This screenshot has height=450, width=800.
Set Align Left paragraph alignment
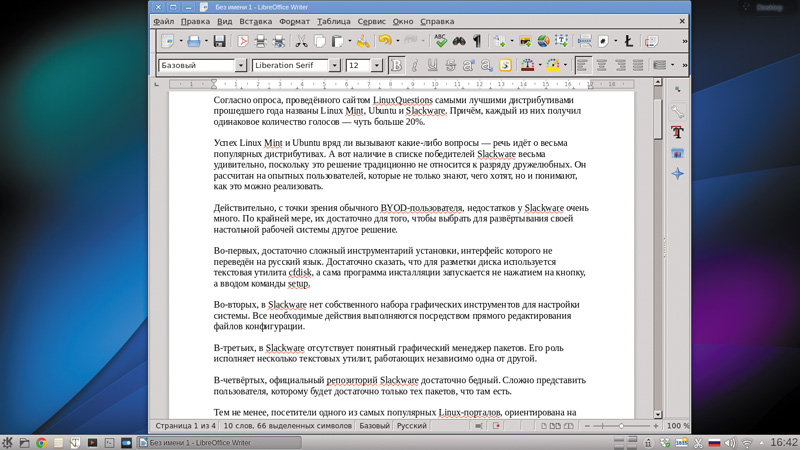[x=583, y=65]
